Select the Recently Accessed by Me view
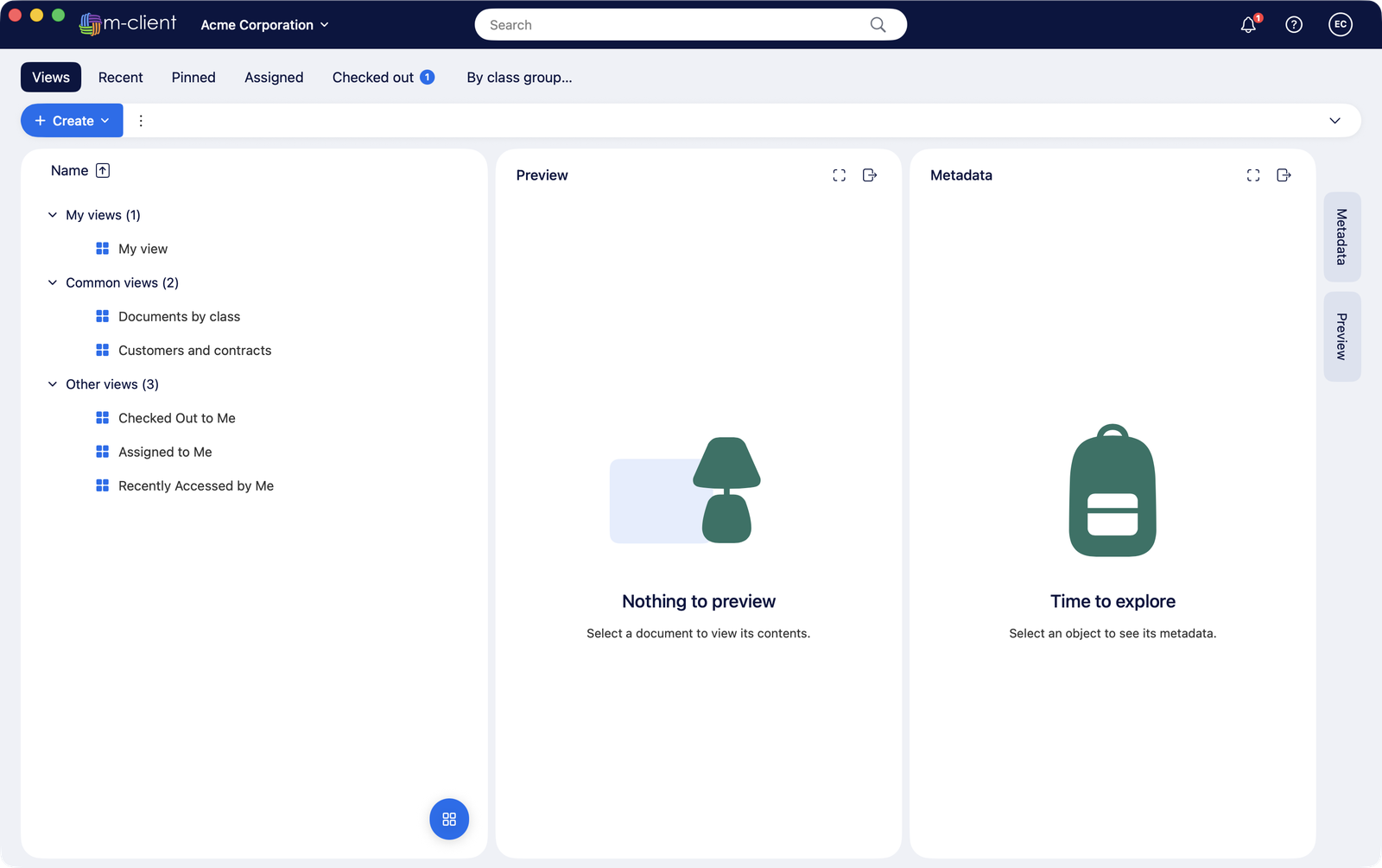Viewport: 1382px width, 868px height. [x=196, y=486]
